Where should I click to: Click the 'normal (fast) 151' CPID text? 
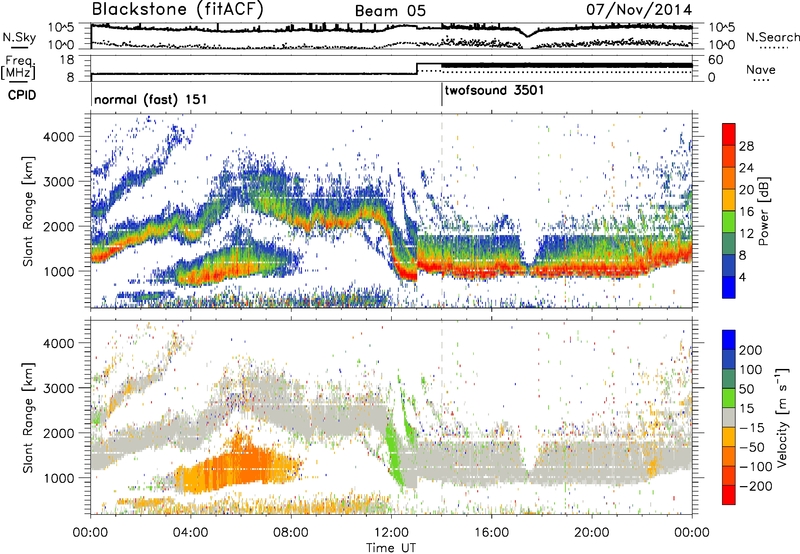click(151, 99)
